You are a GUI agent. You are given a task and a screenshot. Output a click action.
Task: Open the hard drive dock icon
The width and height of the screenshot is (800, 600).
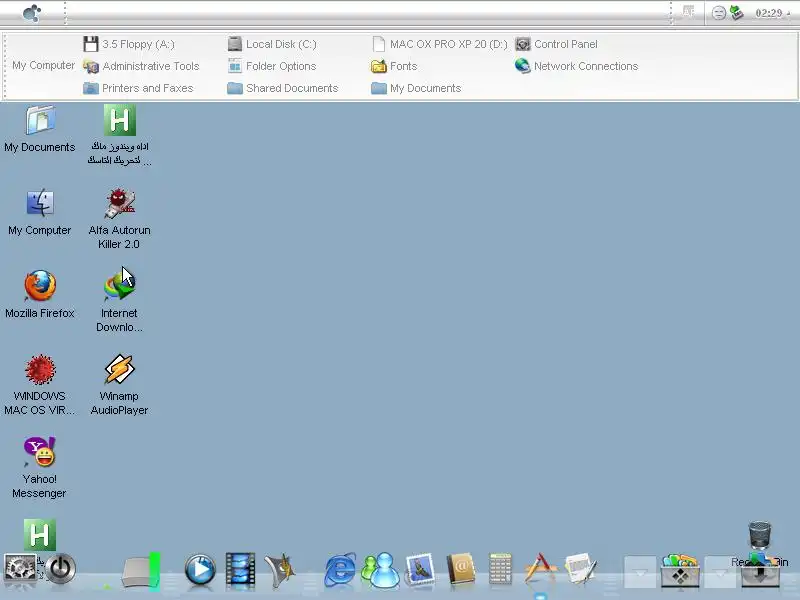(141, 570)
